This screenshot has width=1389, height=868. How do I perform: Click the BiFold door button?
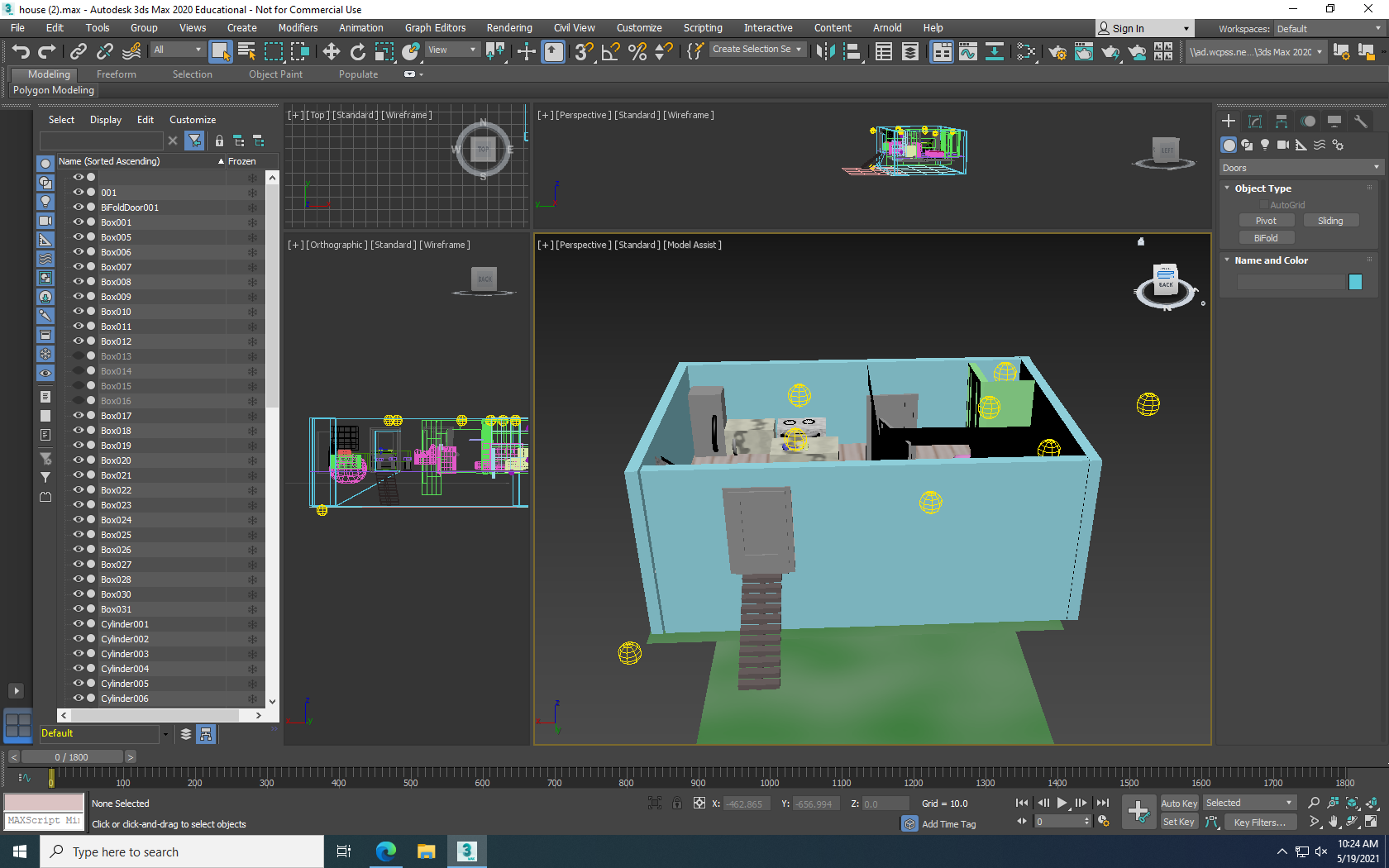(1266, 238)
